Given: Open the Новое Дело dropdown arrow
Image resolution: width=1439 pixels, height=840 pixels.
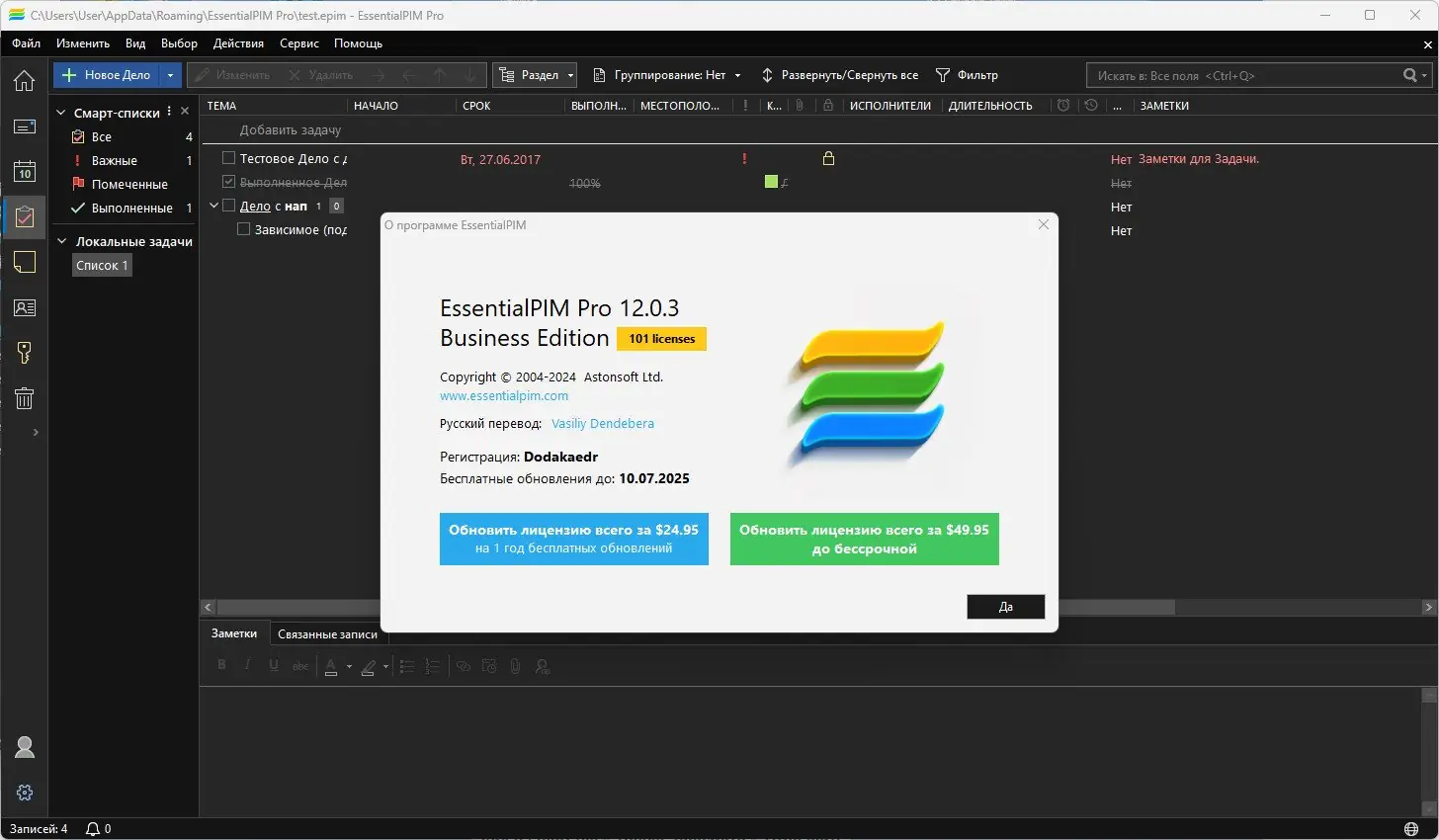Looking at the screenshot, I should 170,75.
